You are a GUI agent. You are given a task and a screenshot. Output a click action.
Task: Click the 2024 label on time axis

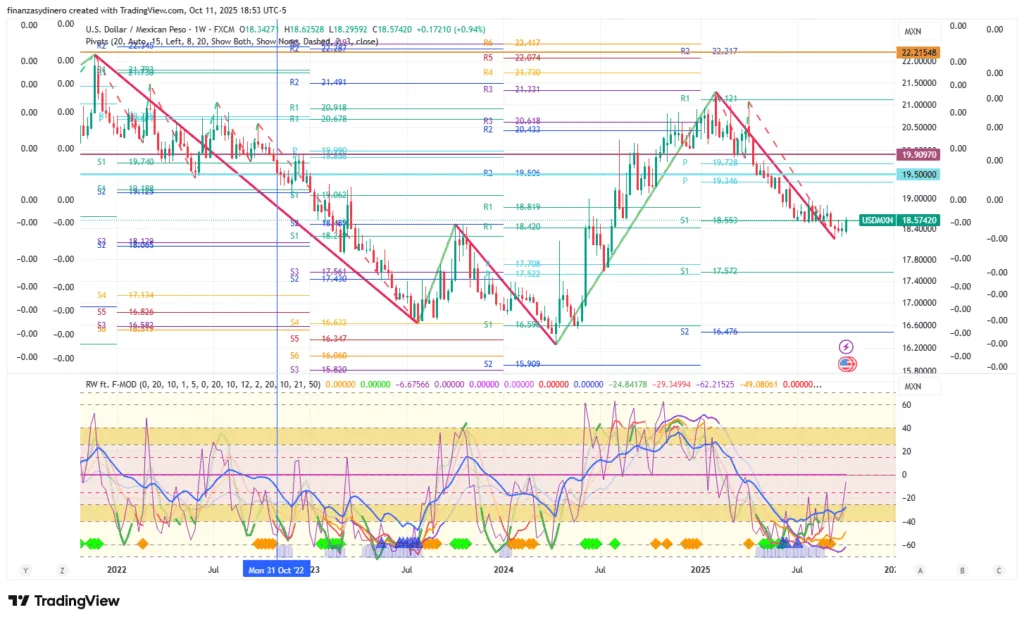[503, 569]
